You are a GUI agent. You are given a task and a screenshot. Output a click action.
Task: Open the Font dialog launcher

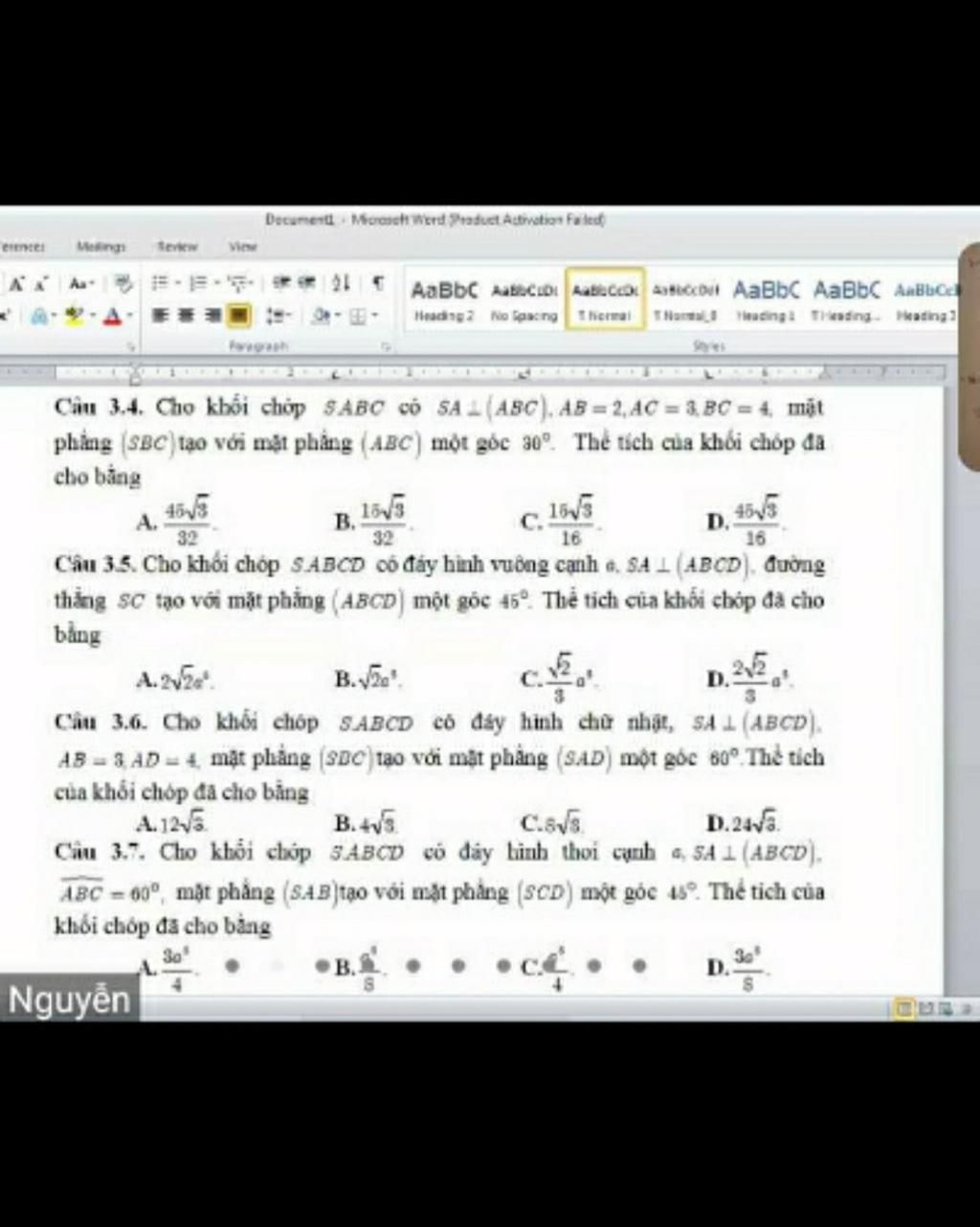pos(132,346)
